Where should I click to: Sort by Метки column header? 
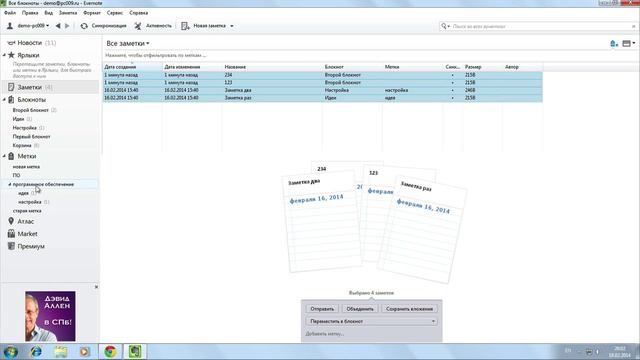coord(392,67)
